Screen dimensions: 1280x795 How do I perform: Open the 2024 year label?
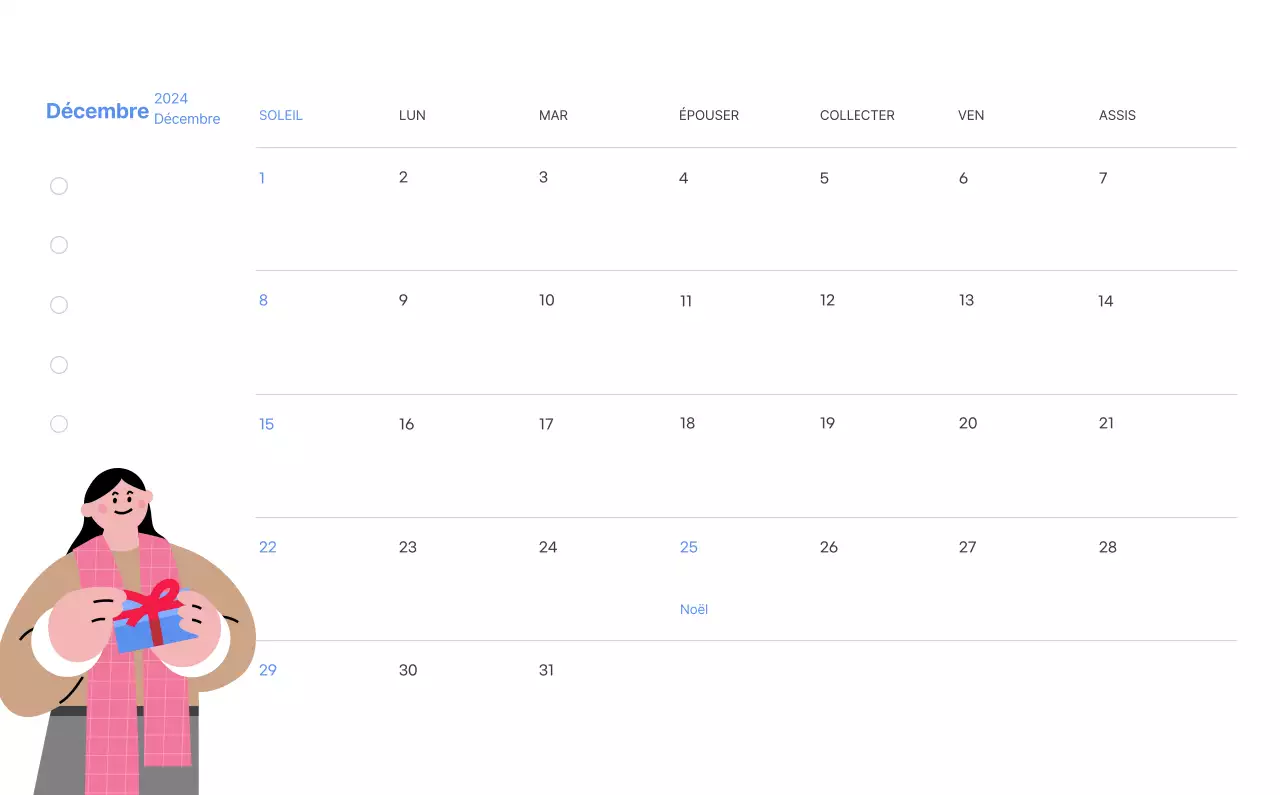coord(171,98)
